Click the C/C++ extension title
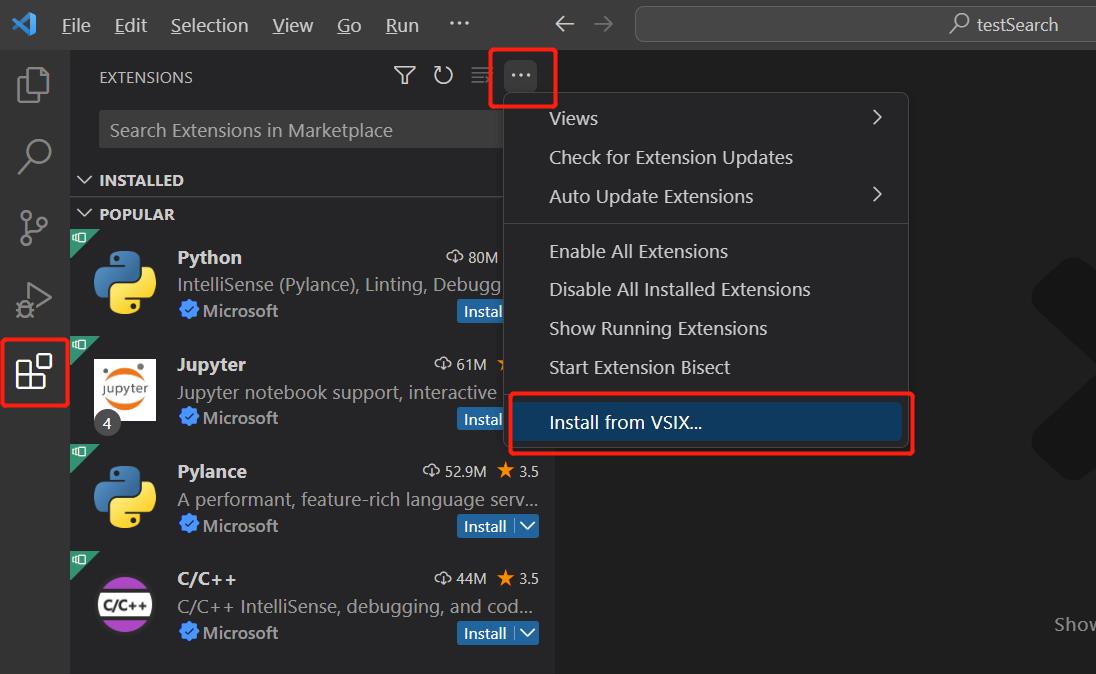 click(206, 579)
